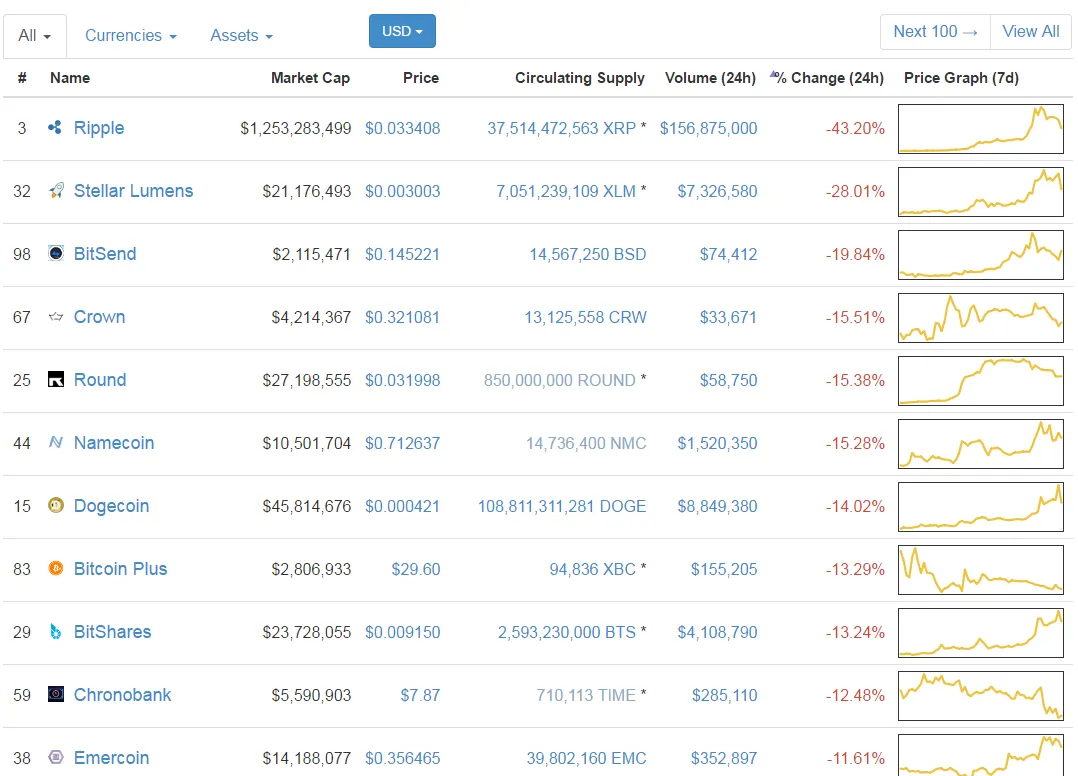This screenshot has width=1078, height=776.
Task: Open the USD currency selector
Action: [x=402, y=31]
